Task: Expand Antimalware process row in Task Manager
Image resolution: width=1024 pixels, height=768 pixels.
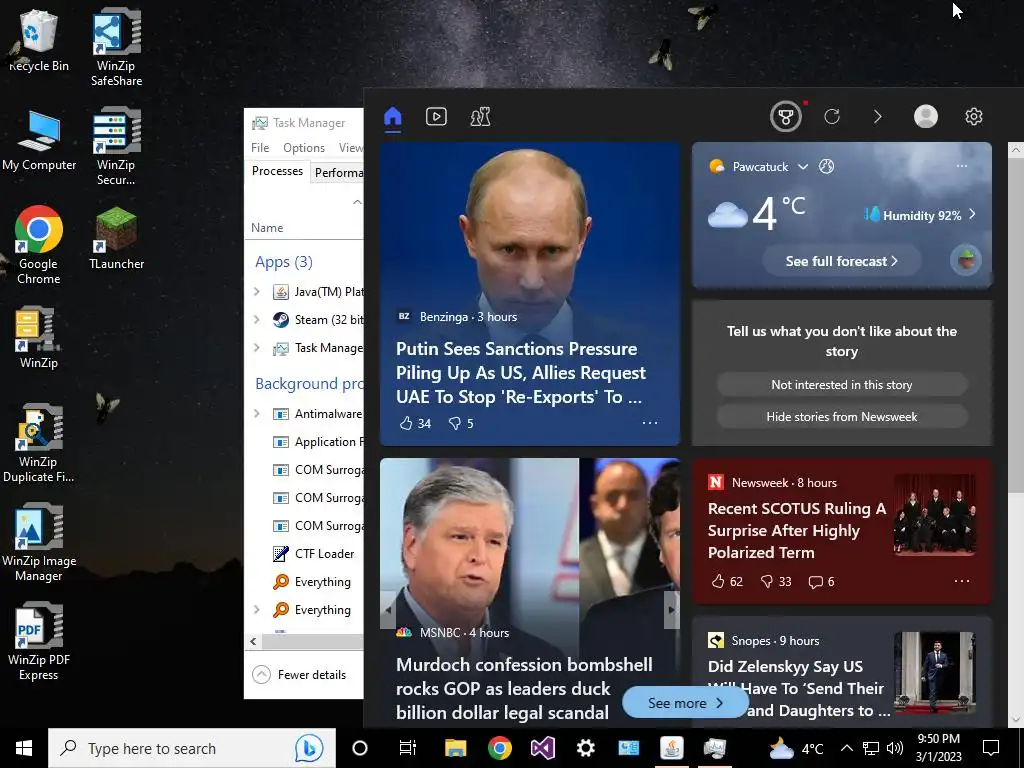Action: [257, 413]
